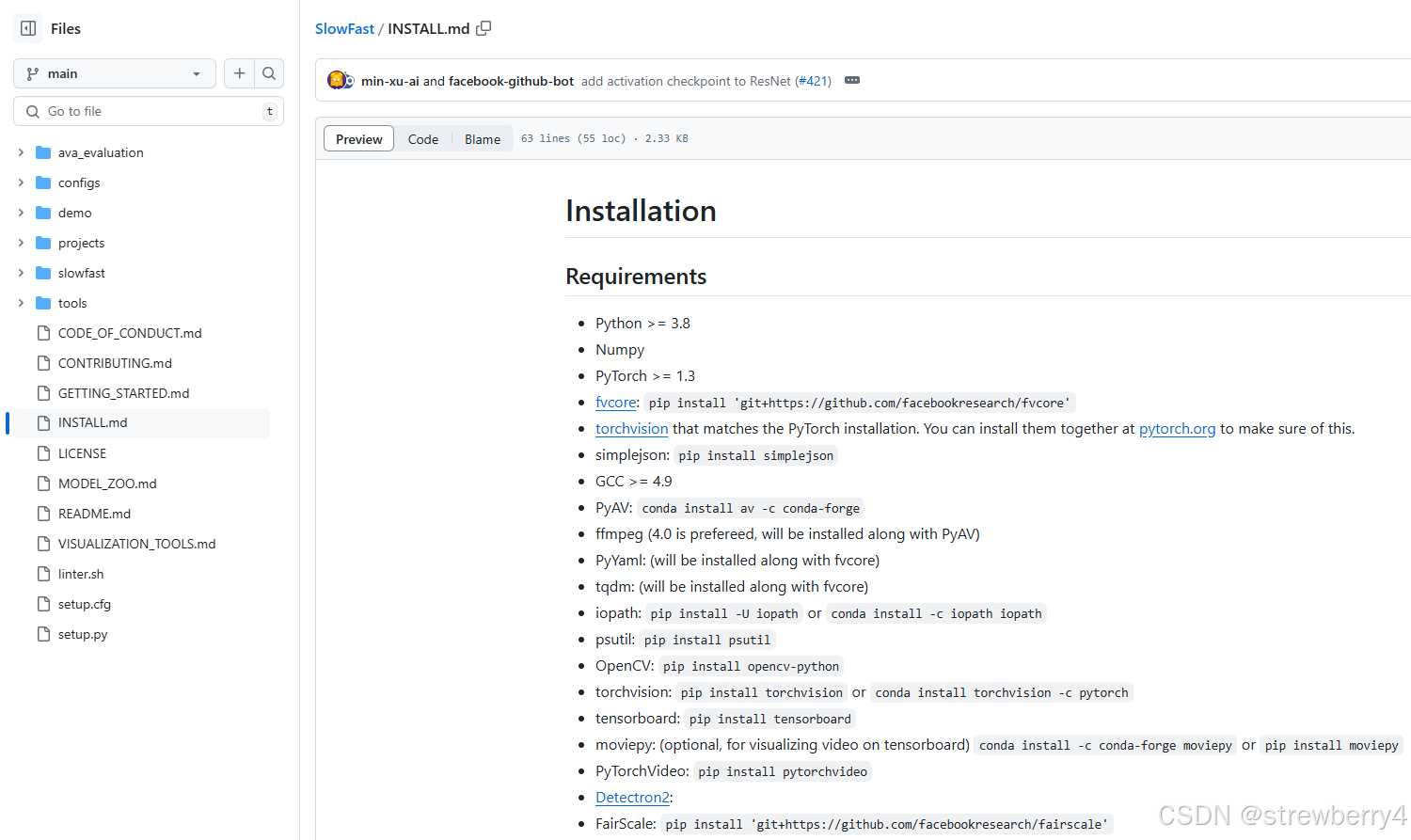Open the Detectron2 link
Screen dimensions: 1411x840
[x=632, y=797]
